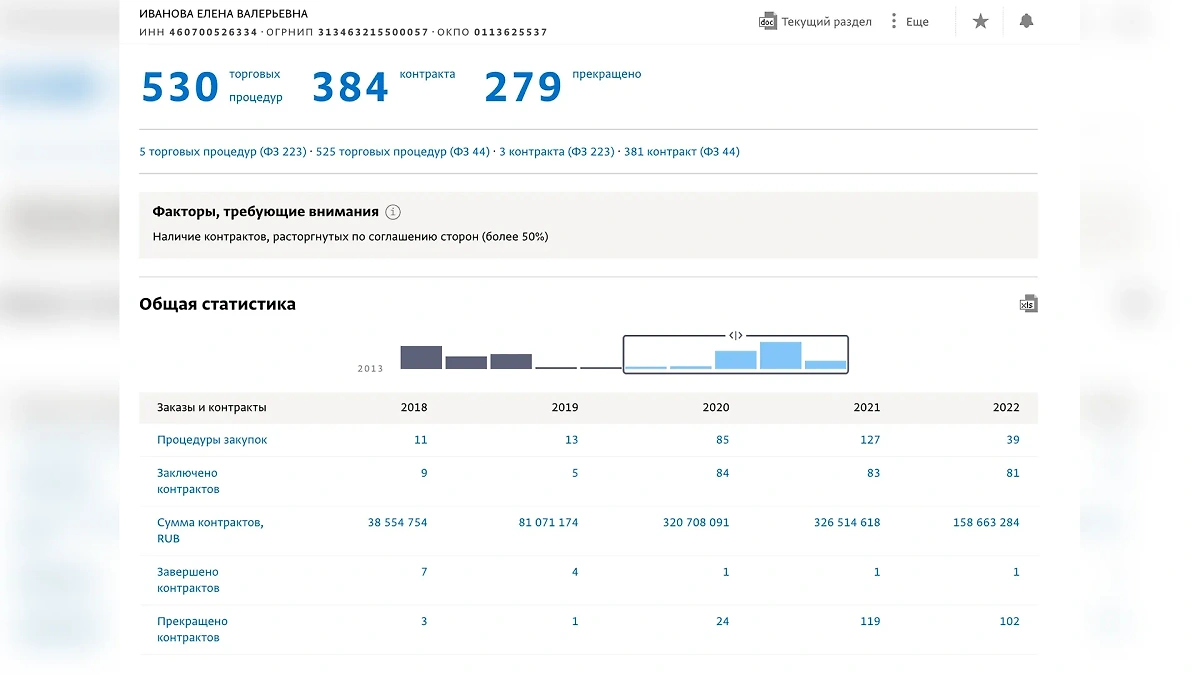Open notifications bell icon
1200x675 pixels.
pos(1026,21)
